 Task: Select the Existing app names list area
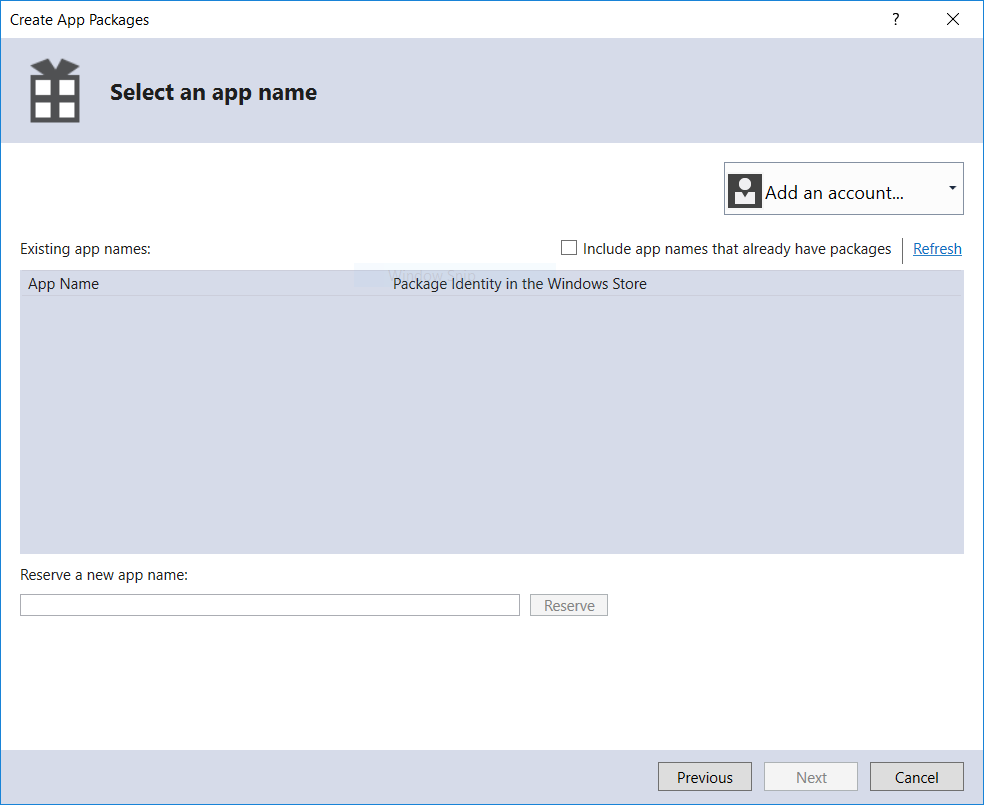(492, 420)
